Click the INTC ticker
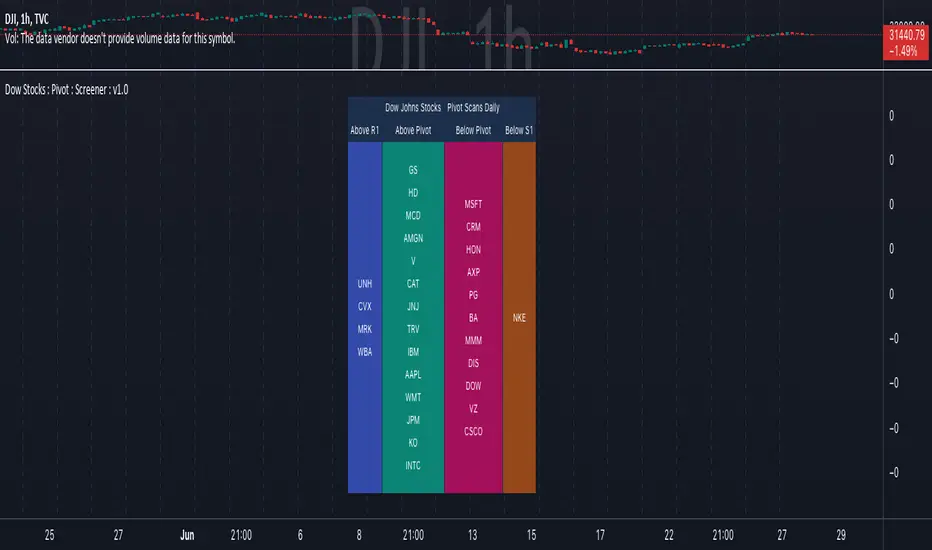Screen dimensions: 932x550 (x=413, y=466)
